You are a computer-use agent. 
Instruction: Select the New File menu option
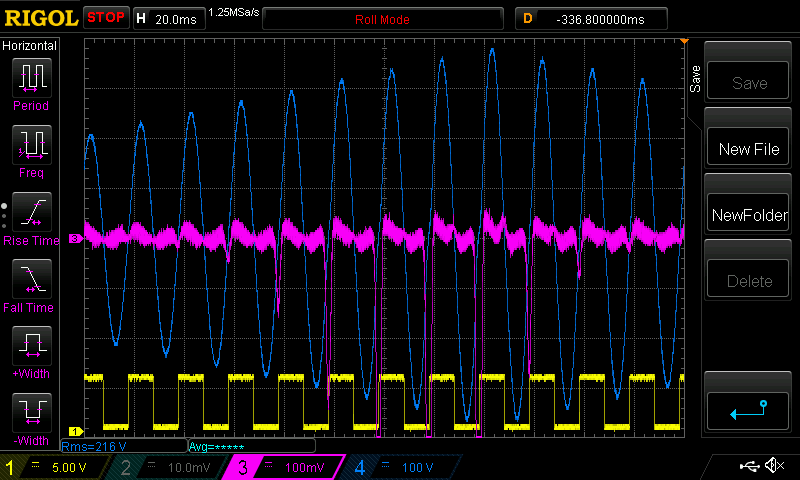tap(749, 149)
